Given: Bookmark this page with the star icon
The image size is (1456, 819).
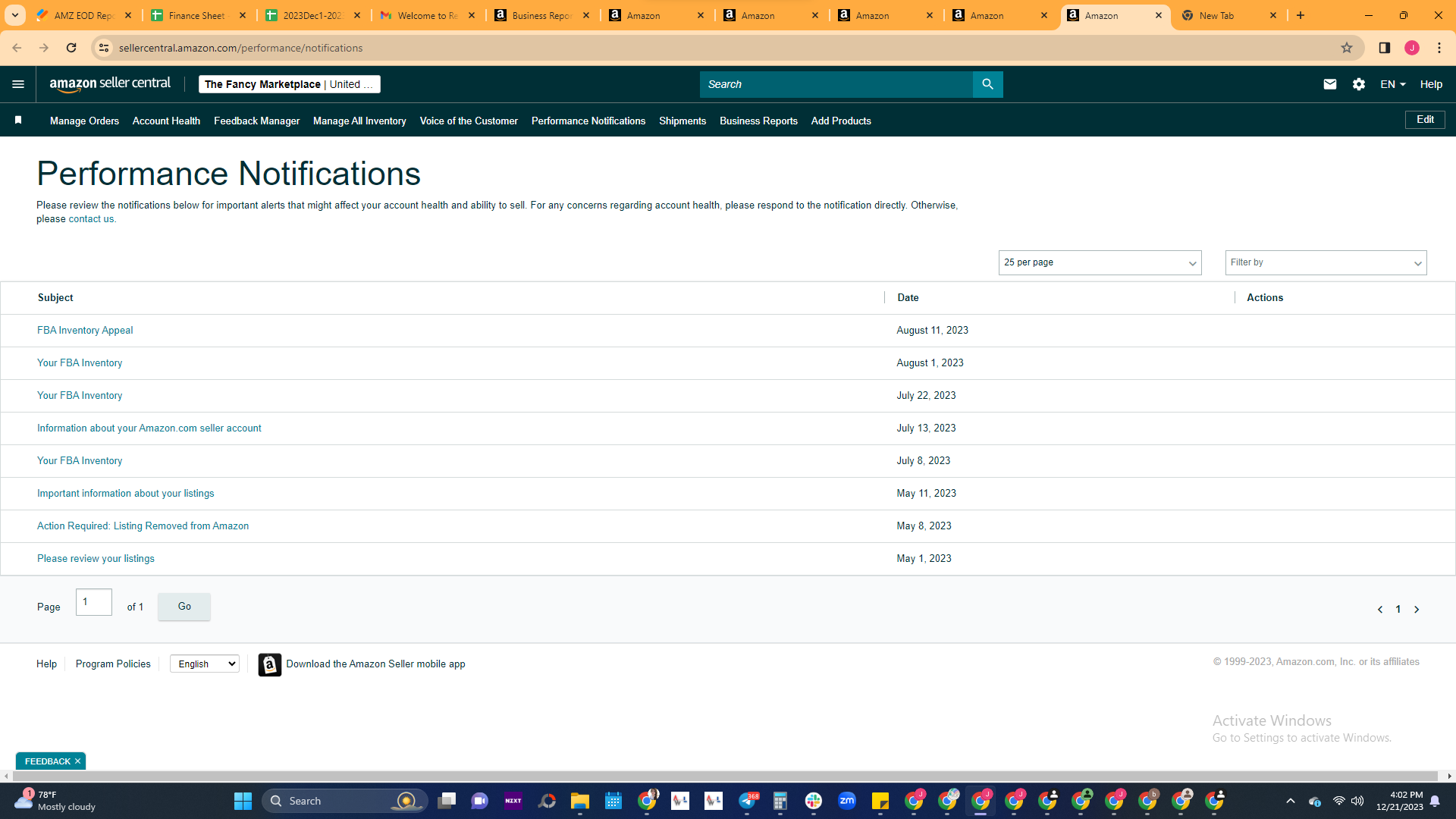Looking at the screenshot, I should point(1347,48).
